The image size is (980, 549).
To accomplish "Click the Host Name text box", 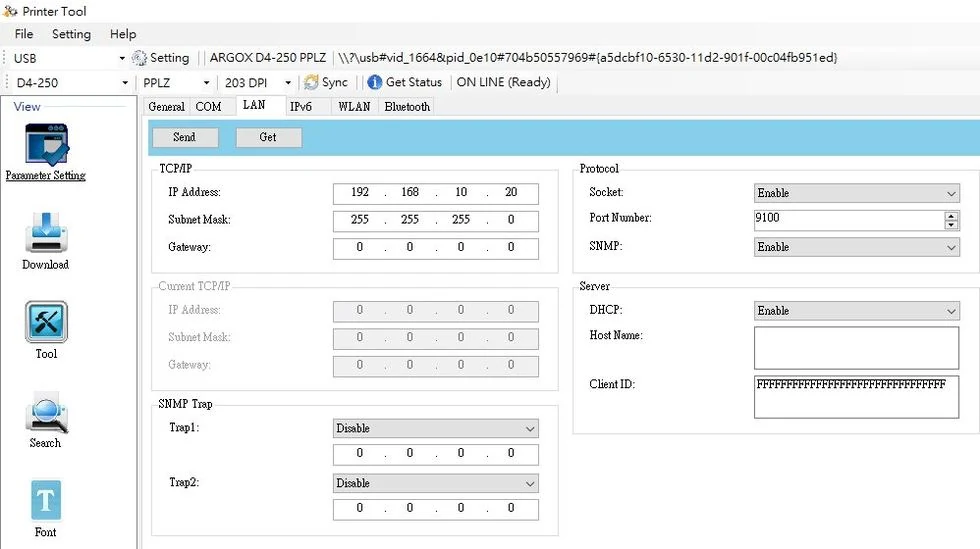I will tap(856, 348).
